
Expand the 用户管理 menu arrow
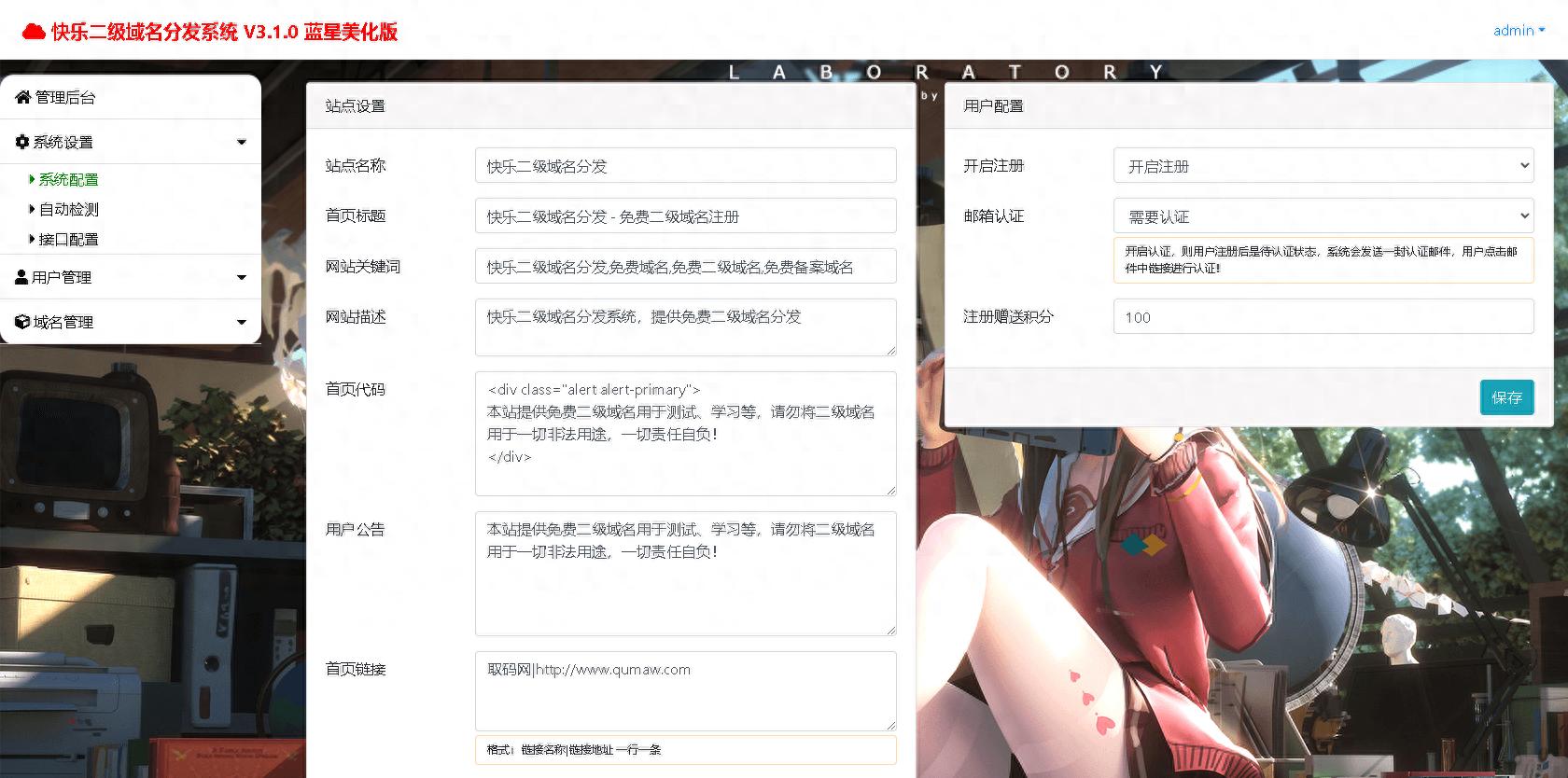[x=242, y=278]
